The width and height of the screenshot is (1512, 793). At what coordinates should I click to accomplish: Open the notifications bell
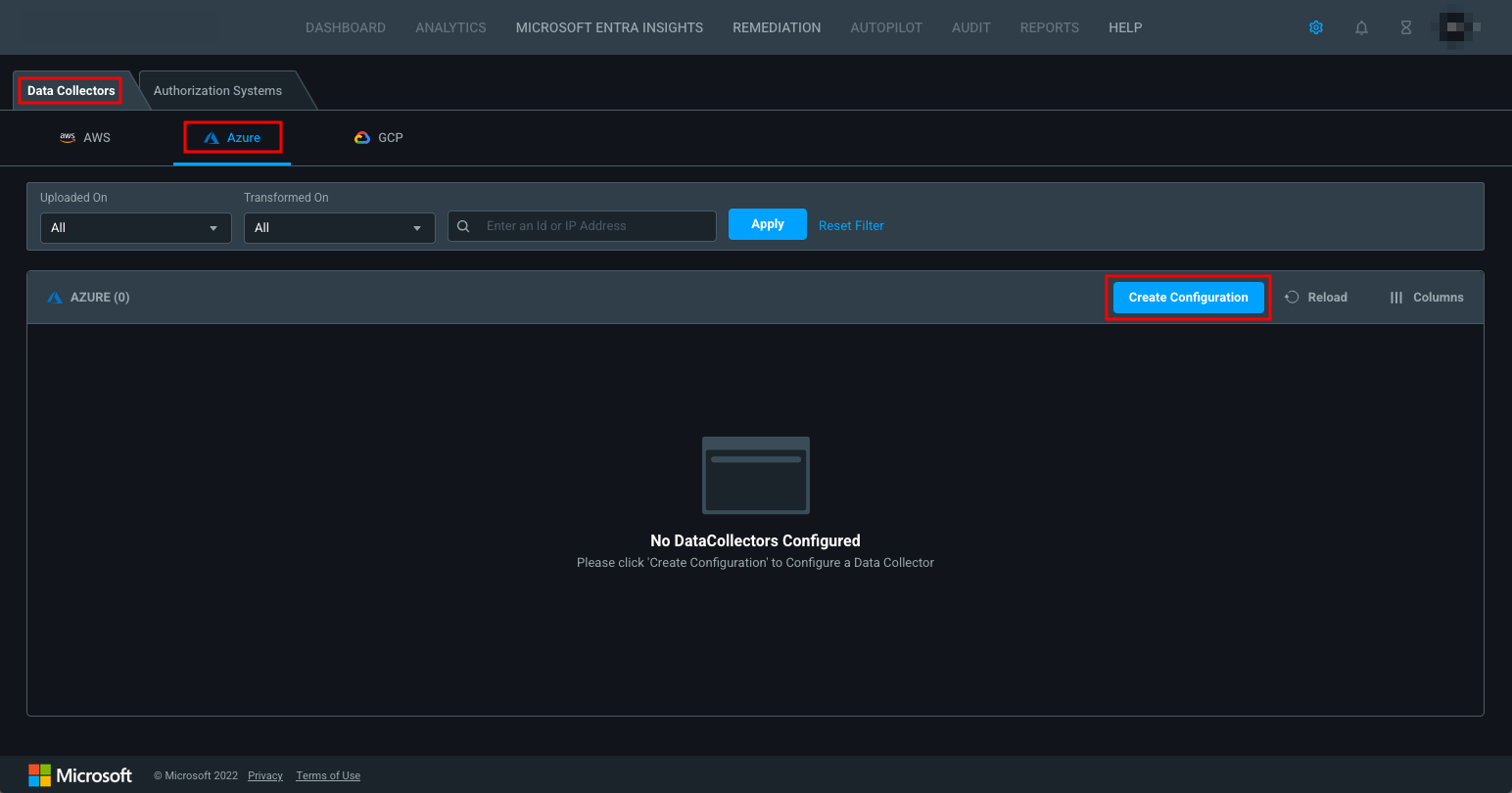coord(1361,27)
